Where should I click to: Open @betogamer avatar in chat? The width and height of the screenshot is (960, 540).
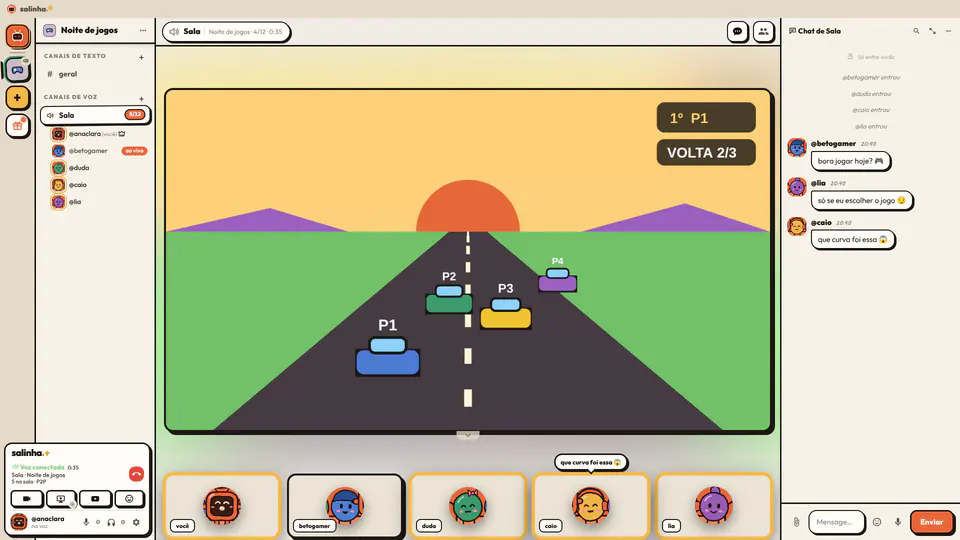pyautogui.click(x=797, y=148)
